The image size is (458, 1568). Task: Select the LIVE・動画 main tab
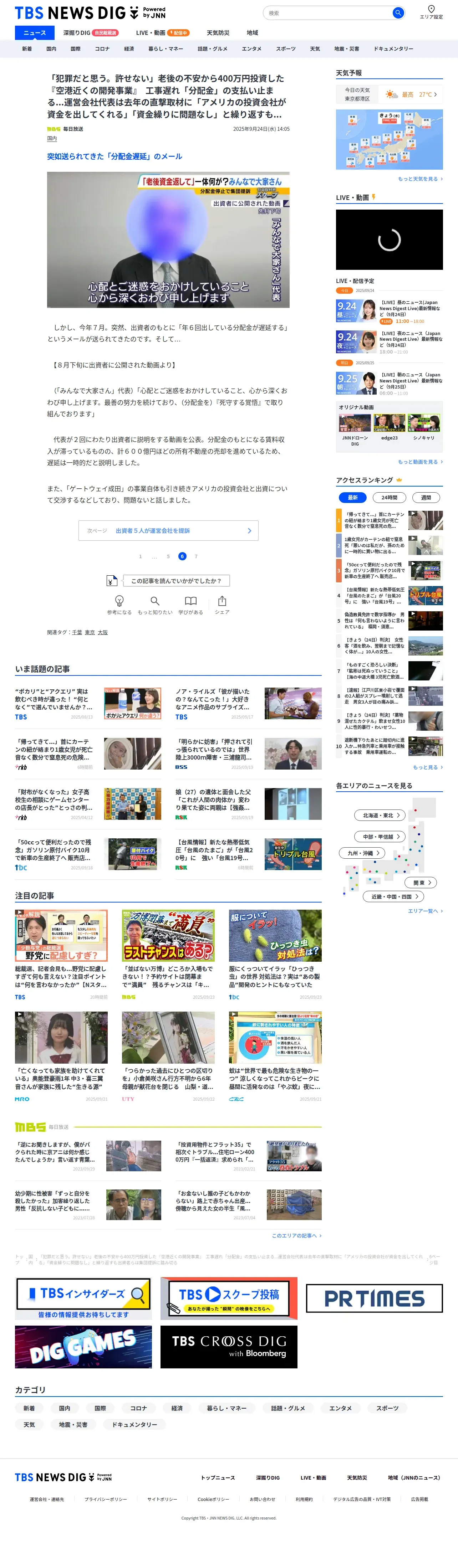pos(163,33)
